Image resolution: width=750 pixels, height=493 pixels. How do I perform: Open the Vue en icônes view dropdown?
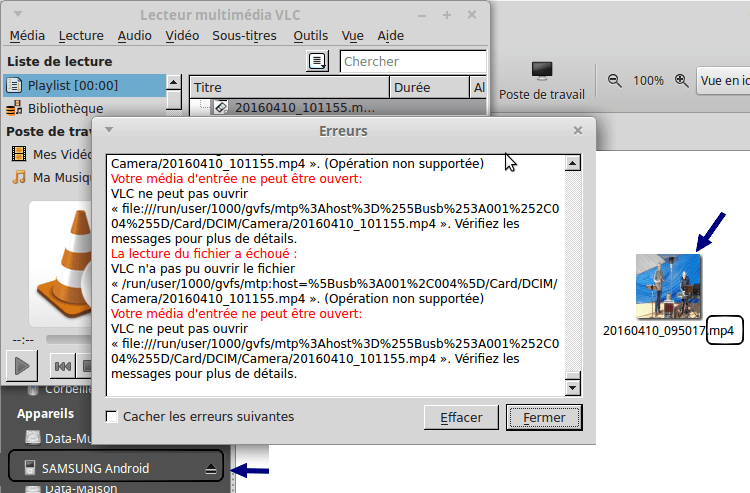point(724,80)
